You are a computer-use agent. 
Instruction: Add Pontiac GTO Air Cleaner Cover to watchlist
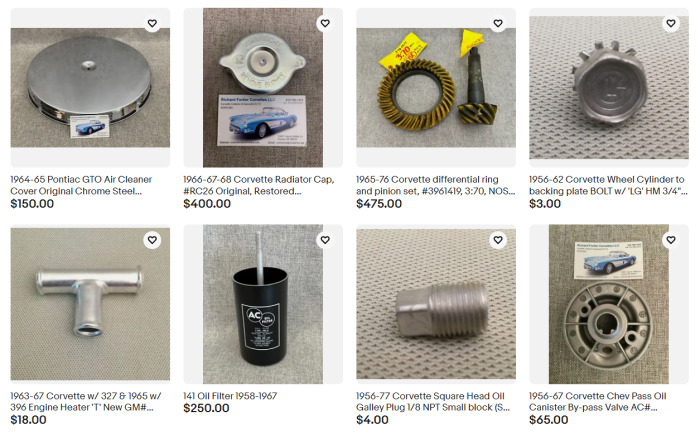(x=152, y=23)
